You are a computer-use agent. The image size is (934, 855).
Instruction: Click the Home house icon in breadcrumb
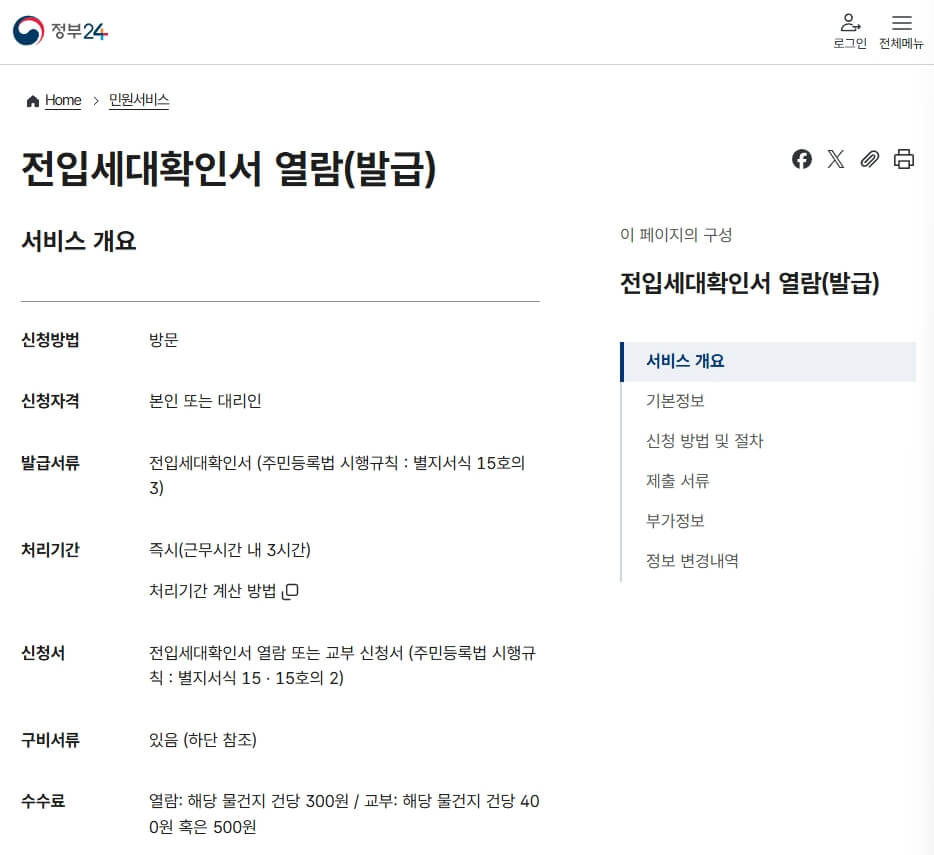(x=33, y=100)
